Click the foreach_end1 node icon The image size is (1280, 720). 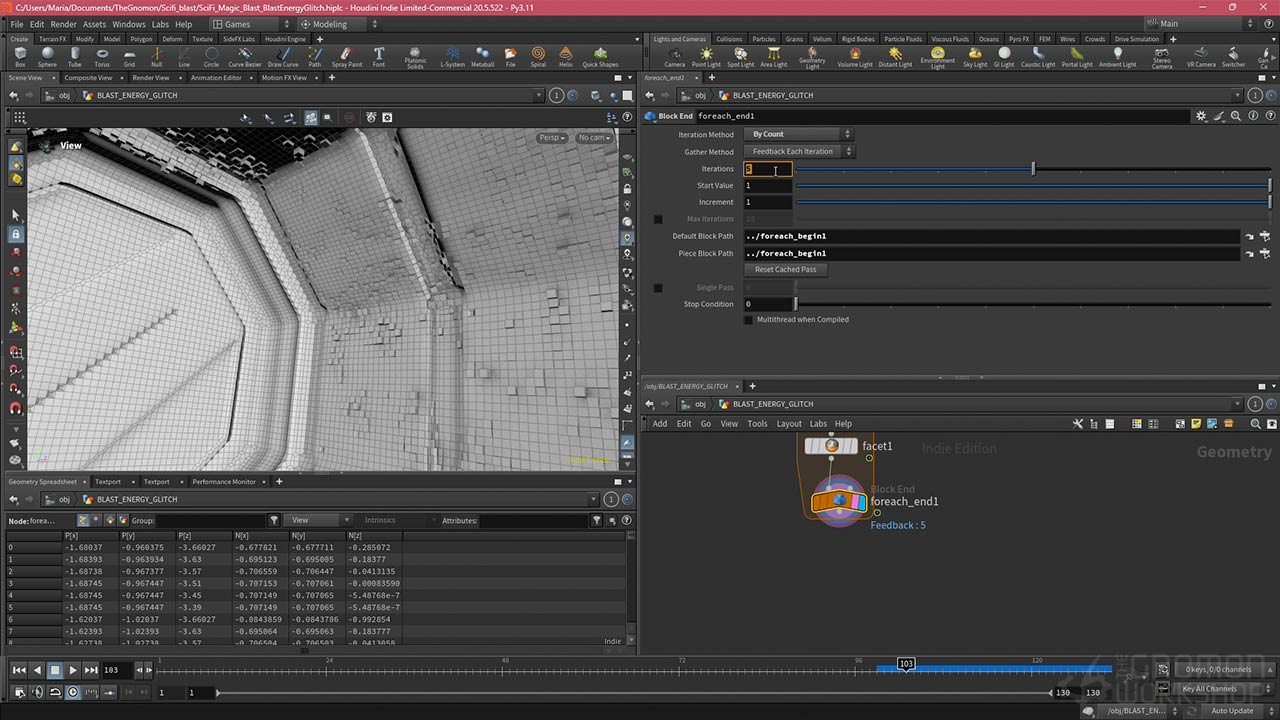(839, 500)
